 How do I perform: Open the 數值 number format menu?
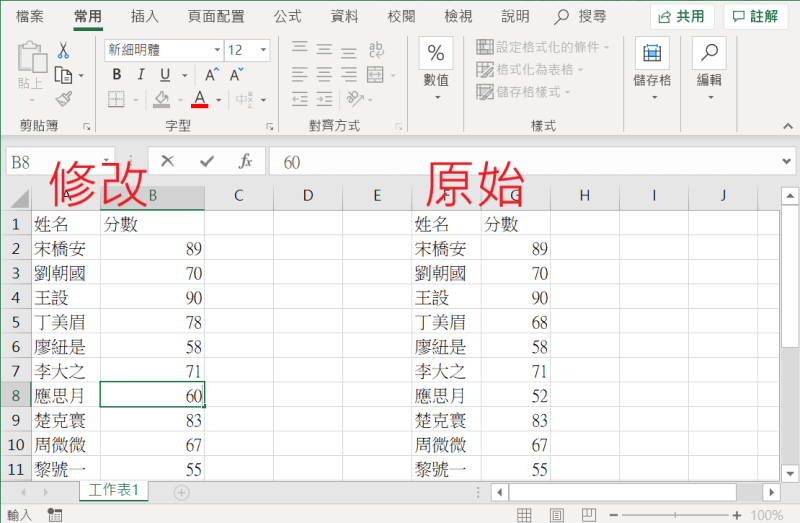pos(436,69)
